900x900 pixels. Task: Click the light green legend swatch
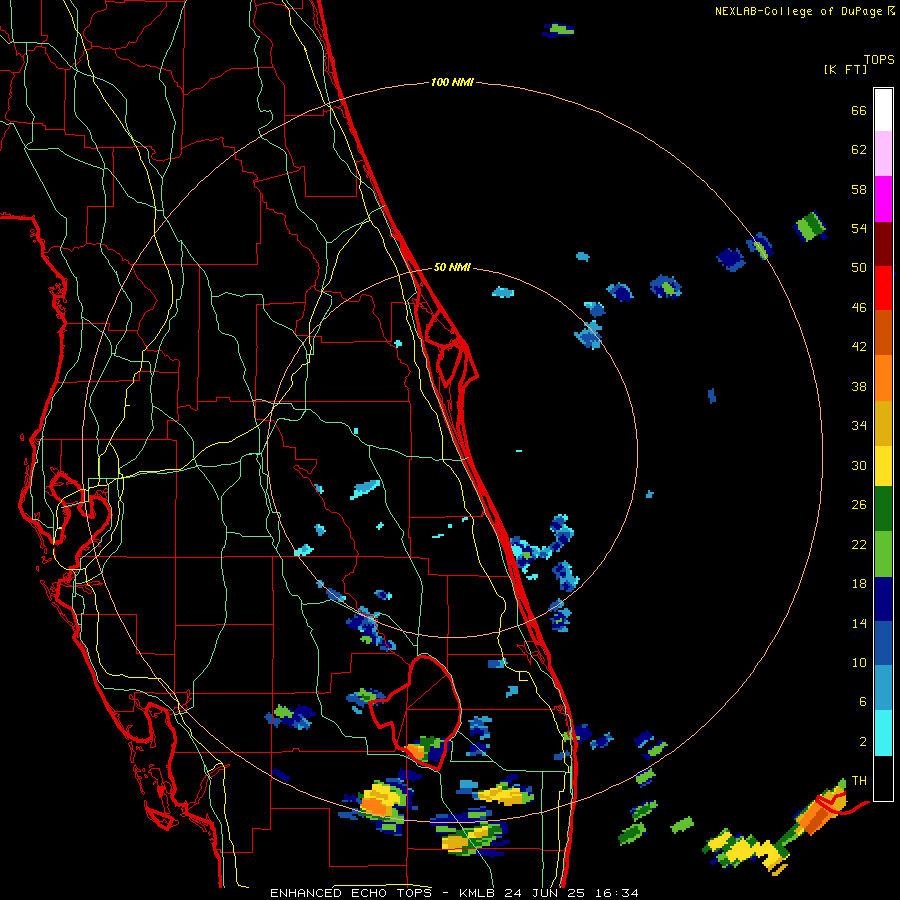pos(883,554)
